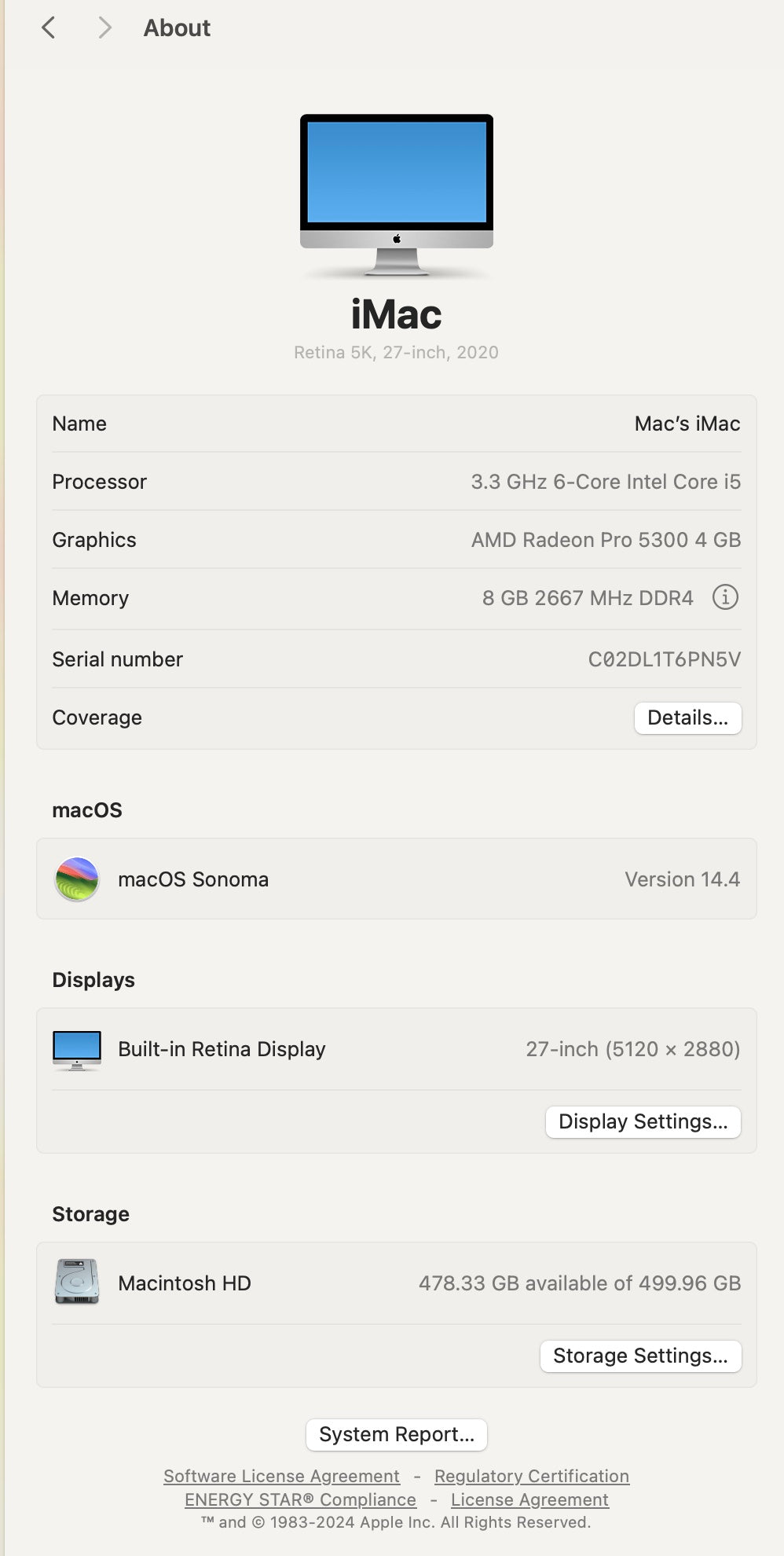
Task: Click the Built-in Retina Display icon
Action: pyautogui.click(x=77, y=1050)
